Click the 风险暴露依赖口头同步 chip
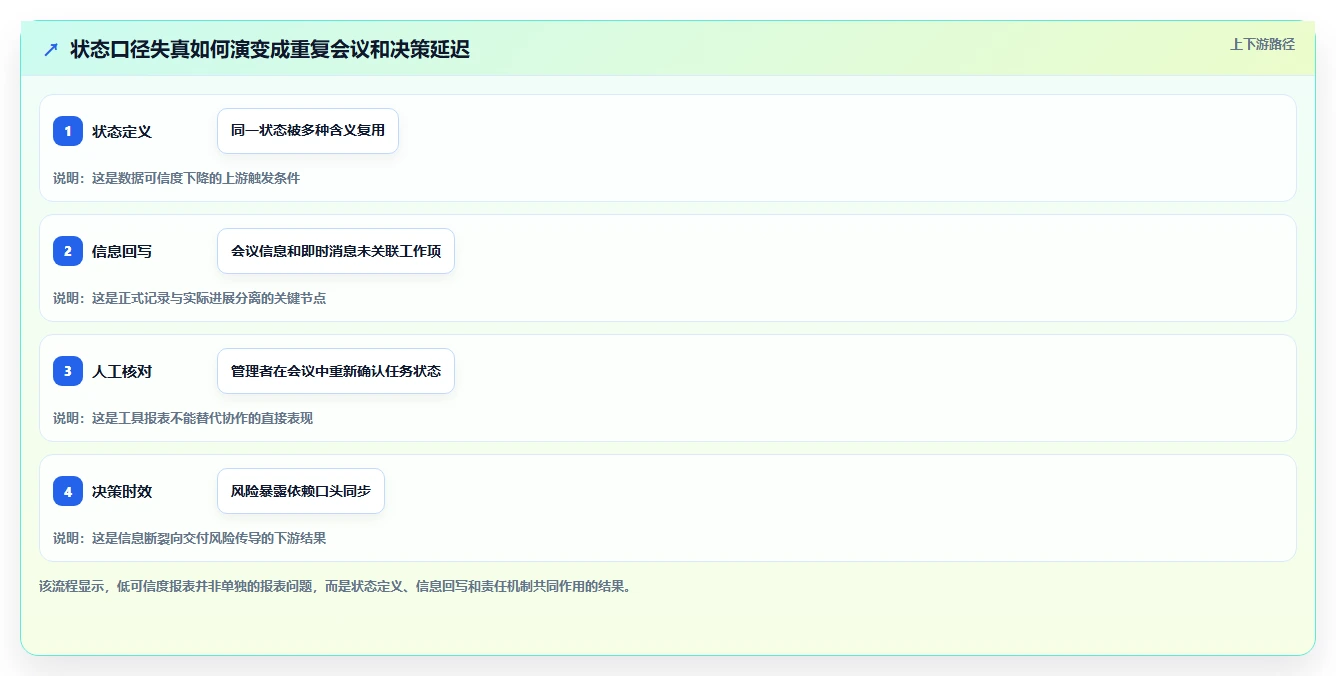 301,491
